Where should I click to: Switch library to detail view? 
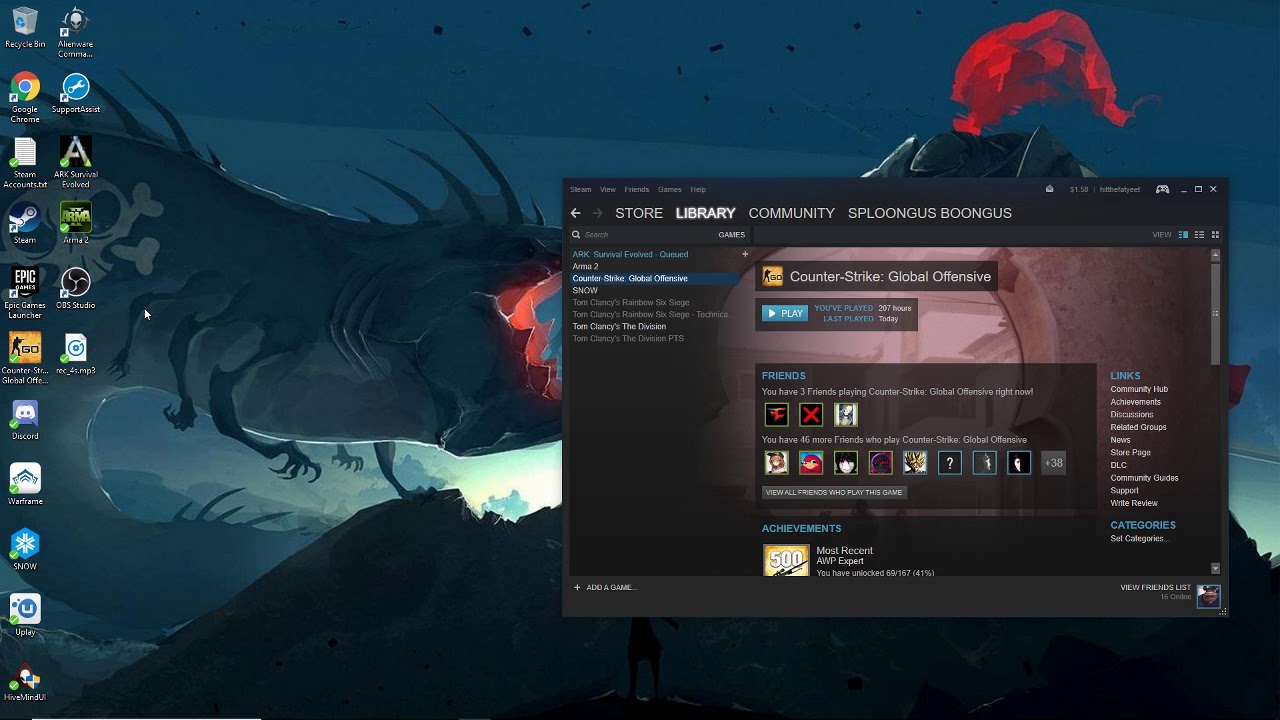(1183, 235)
